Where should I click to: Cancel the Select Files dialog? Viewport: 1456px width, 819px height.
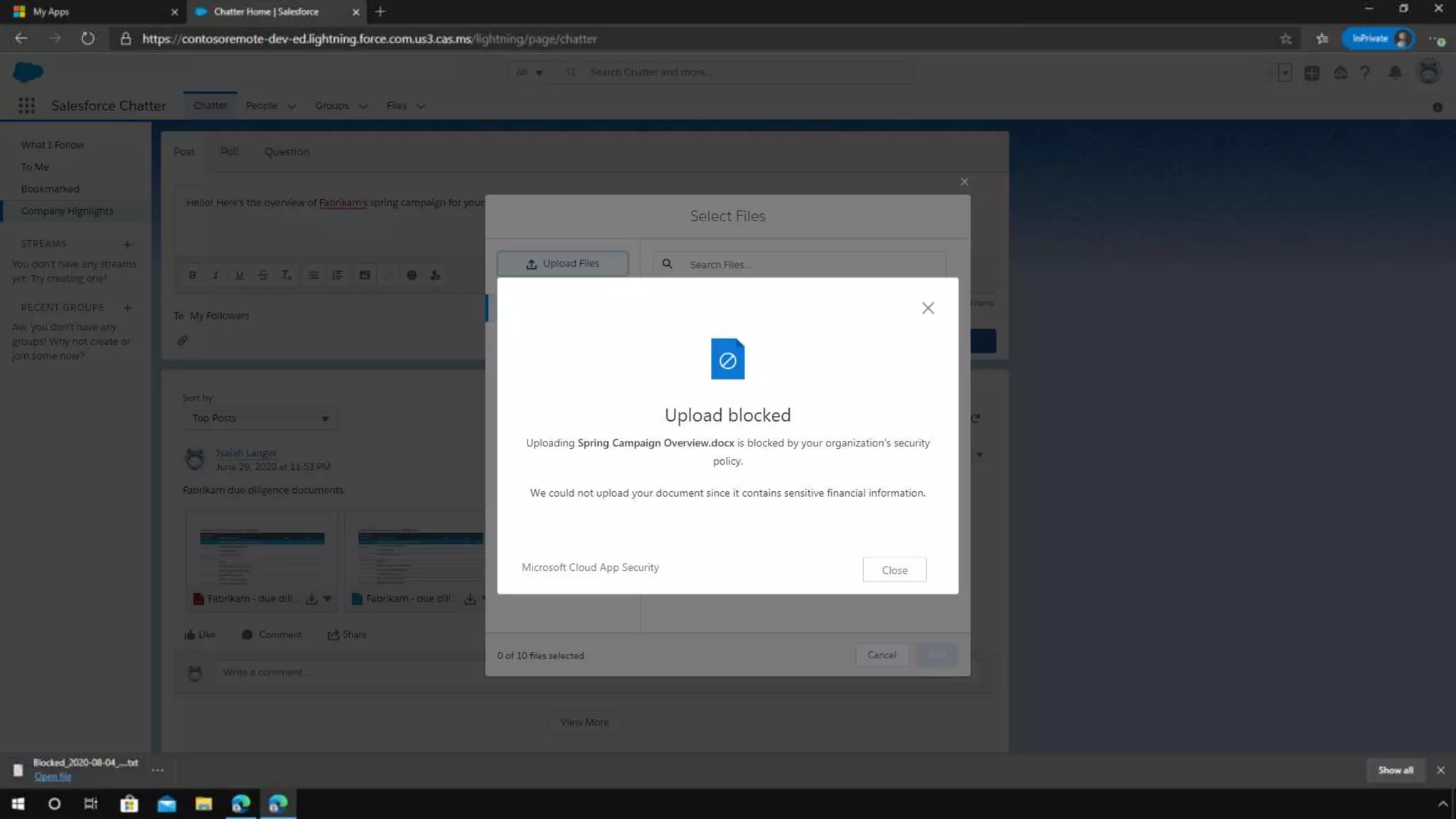coord(882,655)
